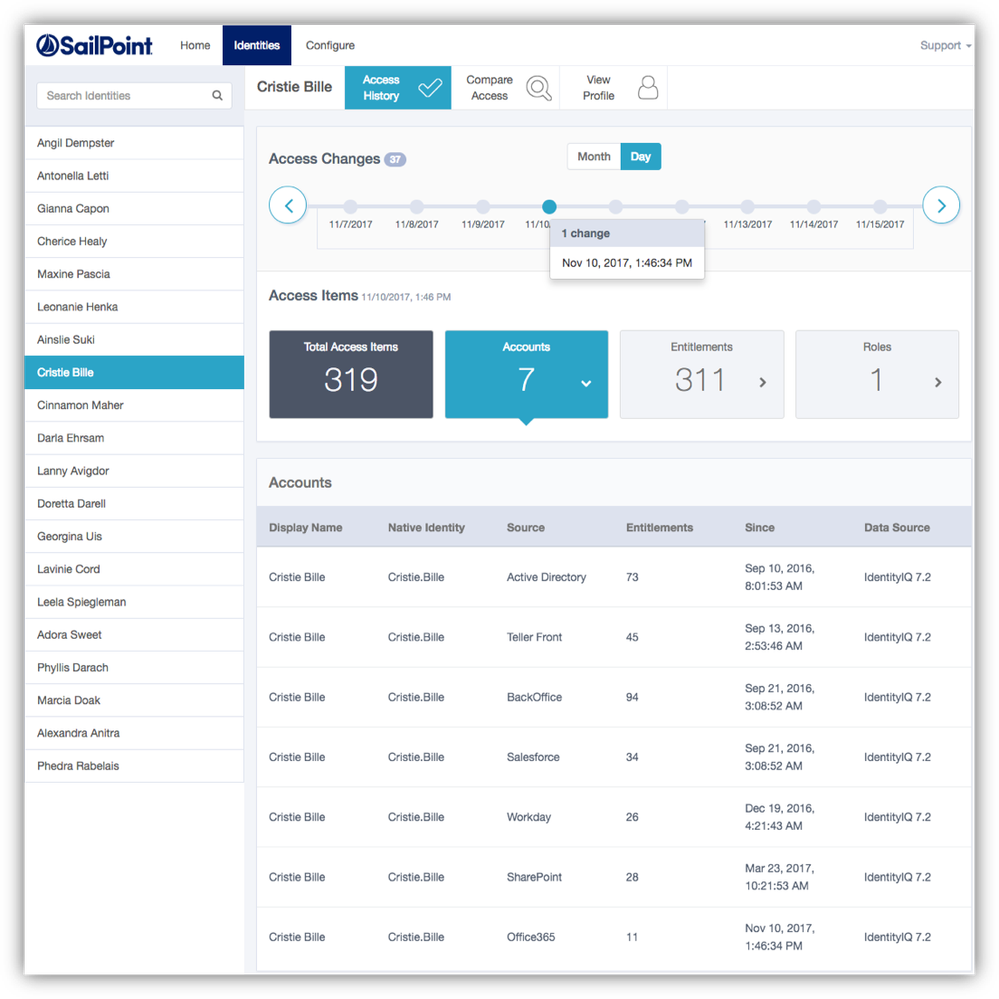This screenshot has width=999, height=999.
Task: Open the Configure menu item
Action: [x=330, y=46]
